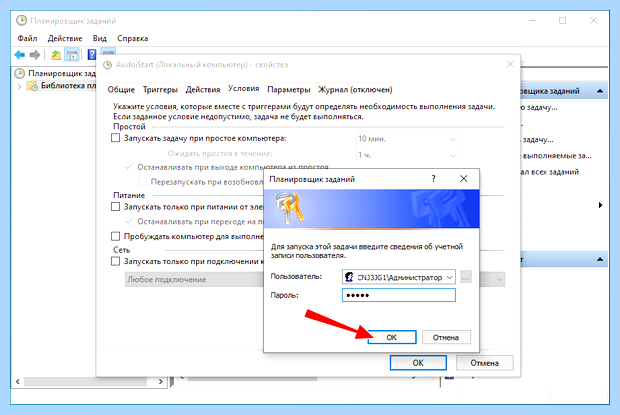
Task: Expand the Библиотека tree node arrow
Action: point(19,86)
